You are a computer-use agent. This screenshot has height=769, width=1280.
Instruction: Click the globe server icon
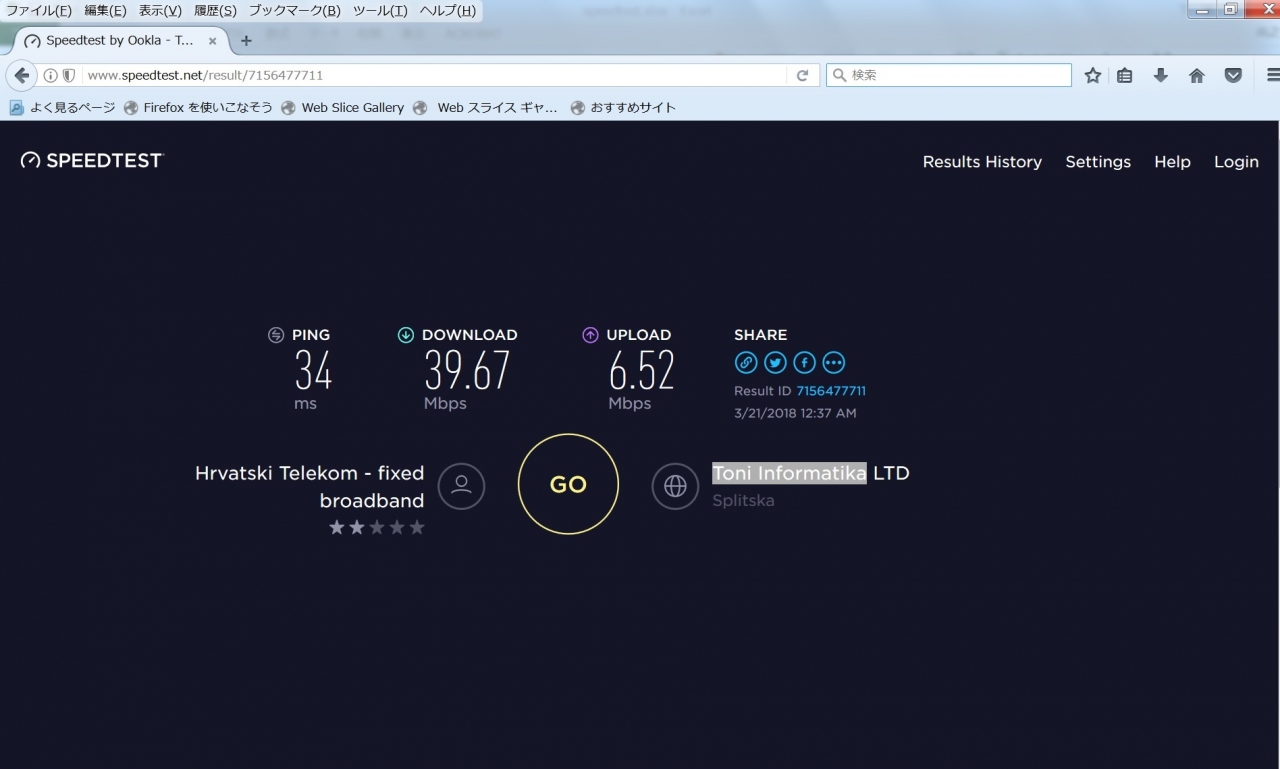click(x=675, y=486)
